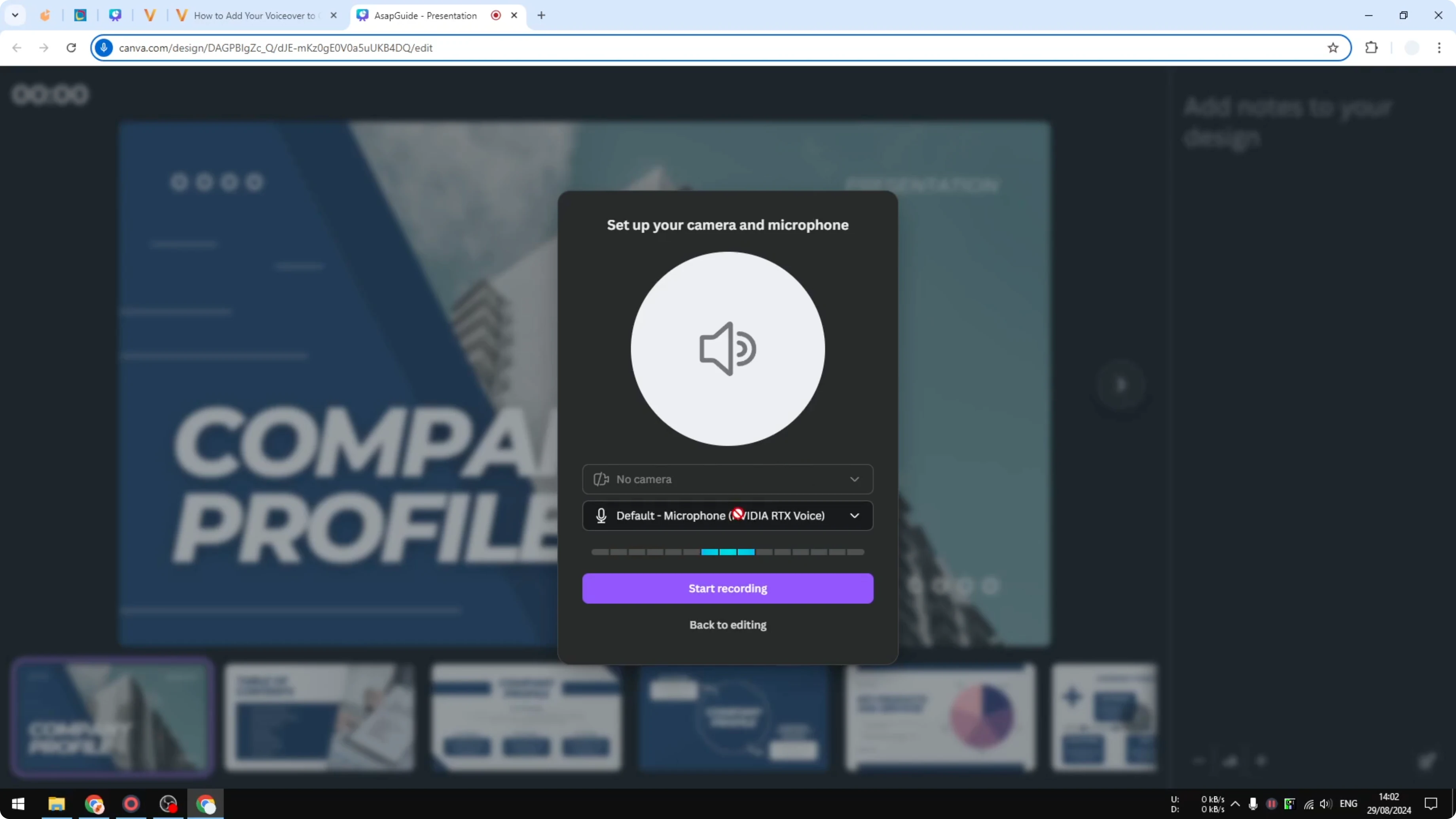
Task: Open the active Chrome taskbar window
Action: click(x=206, y=804)
